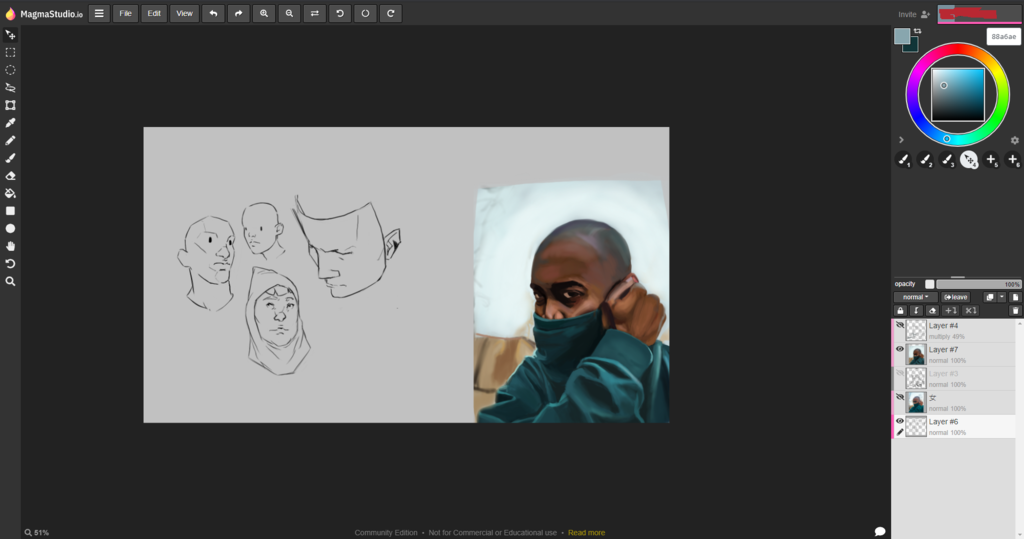The width and height of the screenshot is (1024, 539).
Task: Select the hand pan tool
Action: [x=10, y=246]
